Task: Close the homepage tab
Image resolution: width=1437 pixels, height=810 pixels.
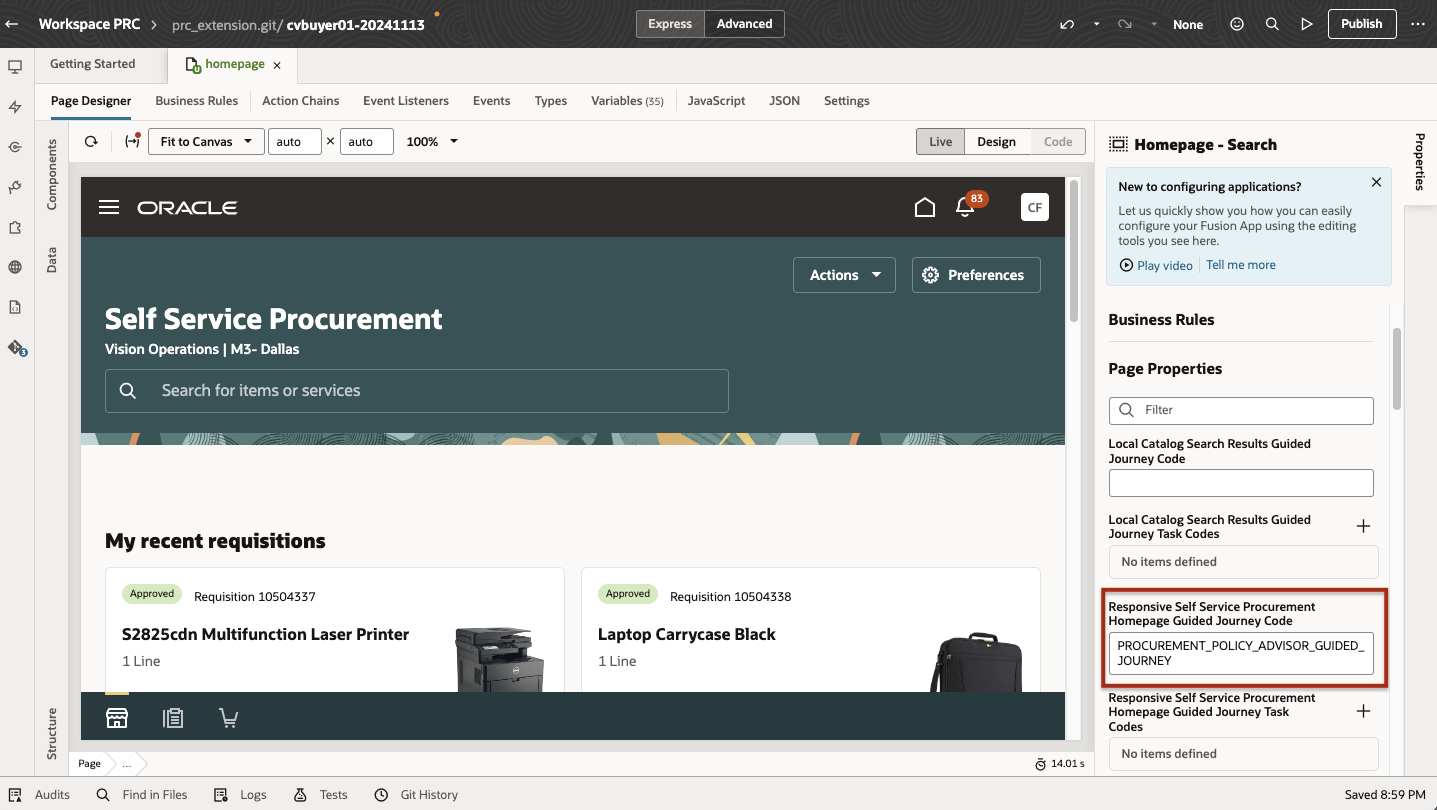Action: pyautogui.click(x=277, y=65)
